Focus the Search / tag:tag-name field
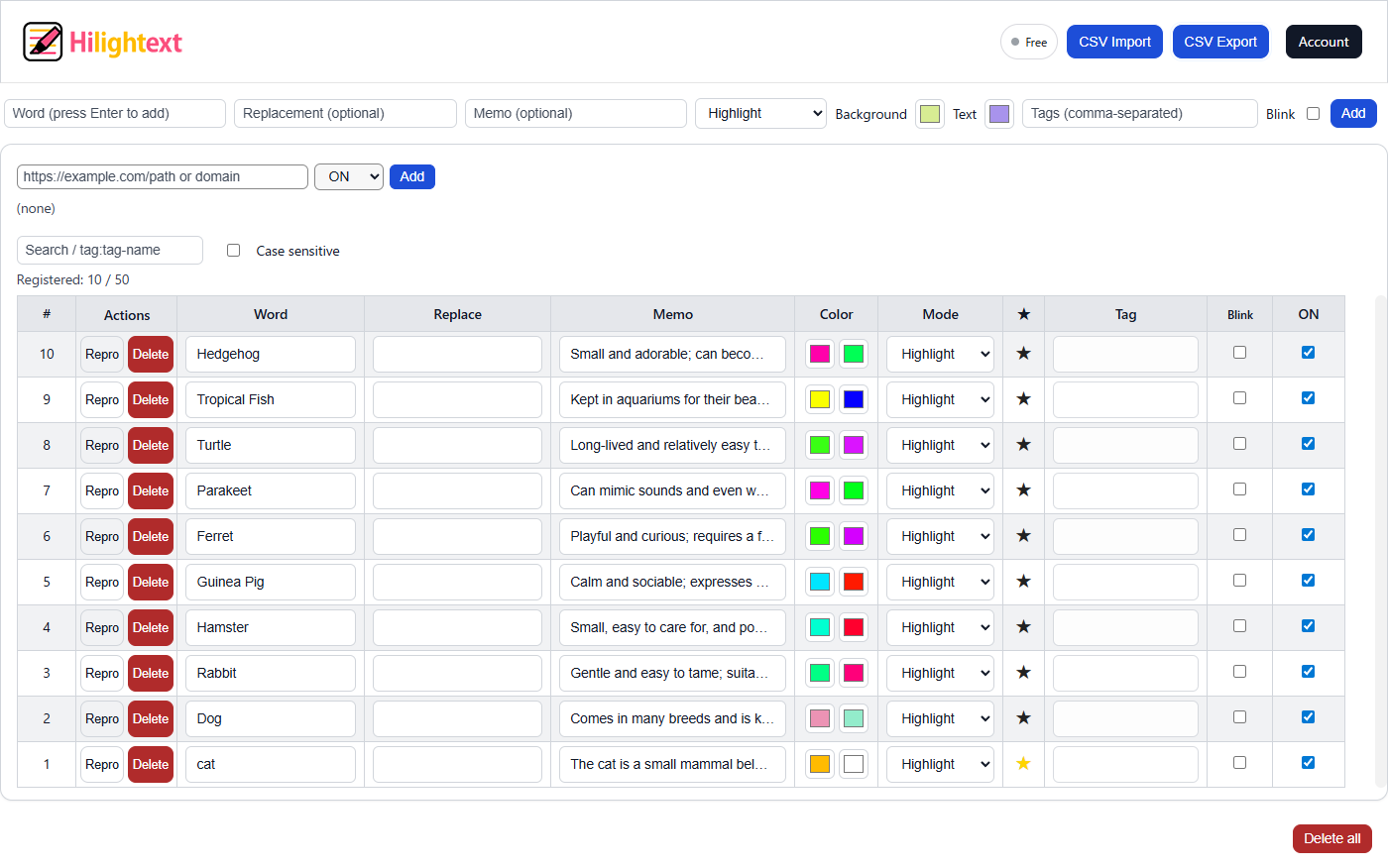Screen dimensions: 1388x868 coord(110,251)
